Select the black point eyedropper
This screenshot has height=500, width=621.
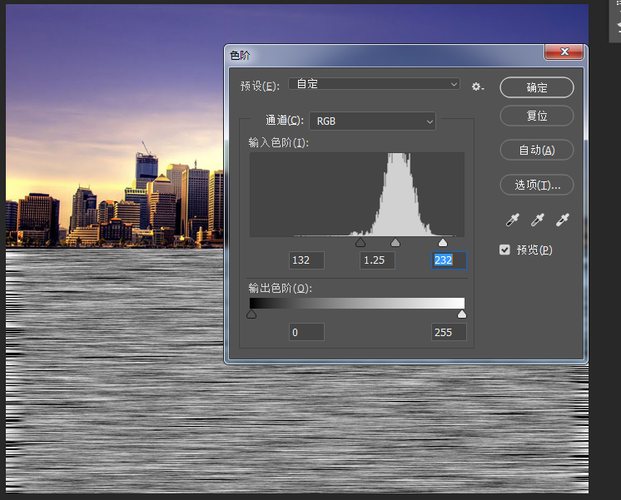tap(512, 219)
